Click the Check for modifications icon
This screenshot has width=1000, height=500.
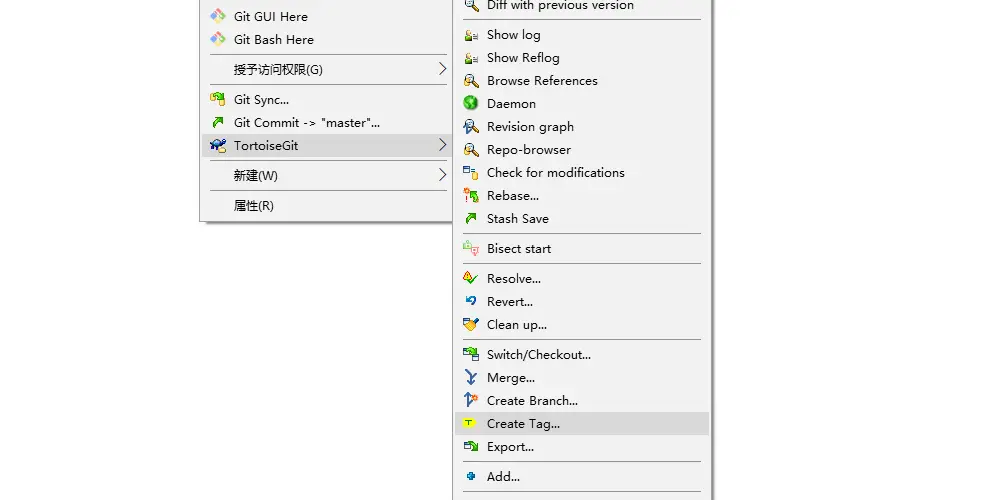pyautogui.click(x=471, y=172)
